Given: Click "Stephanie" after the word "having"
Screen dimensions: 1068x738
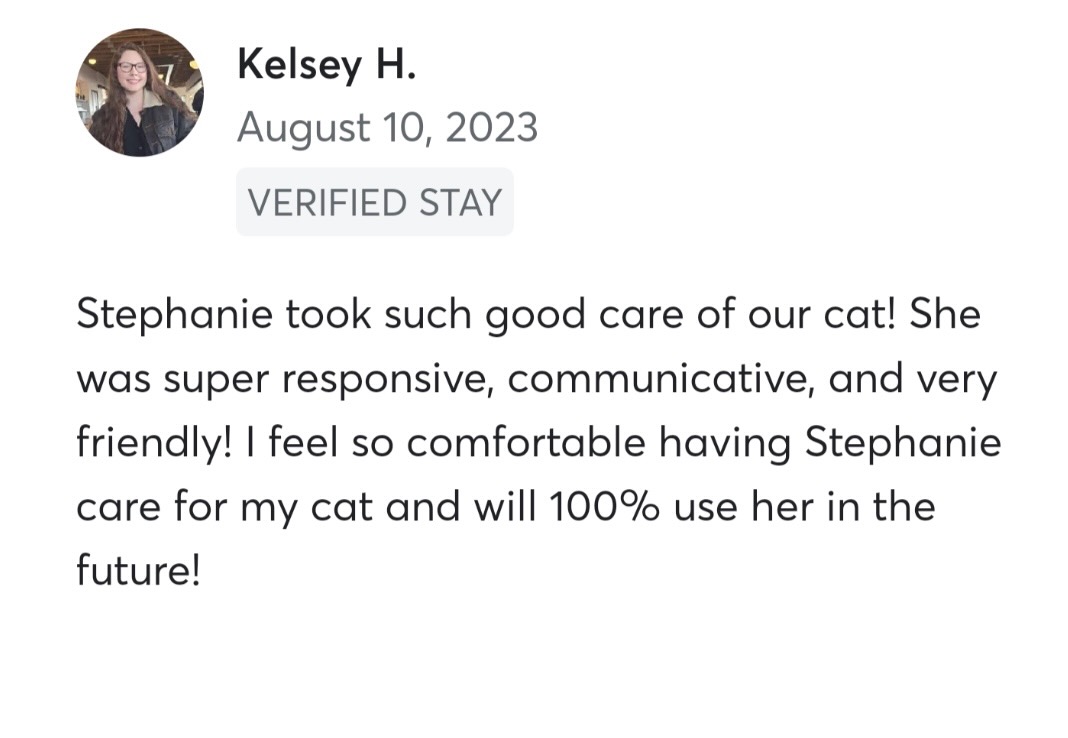Looking at the screenshot, I should 903,443.
